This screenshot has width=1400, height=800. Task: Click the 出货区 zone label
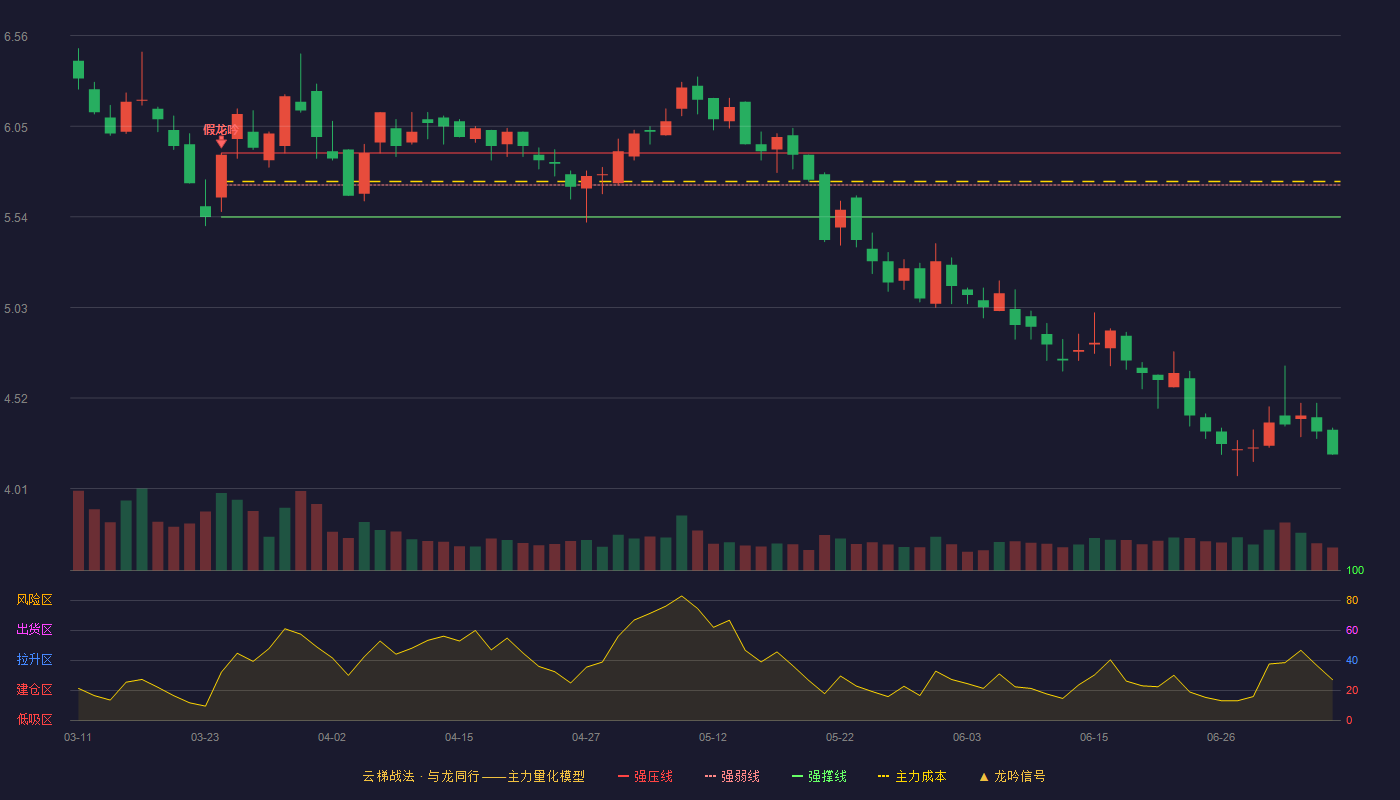pos(34,630)
